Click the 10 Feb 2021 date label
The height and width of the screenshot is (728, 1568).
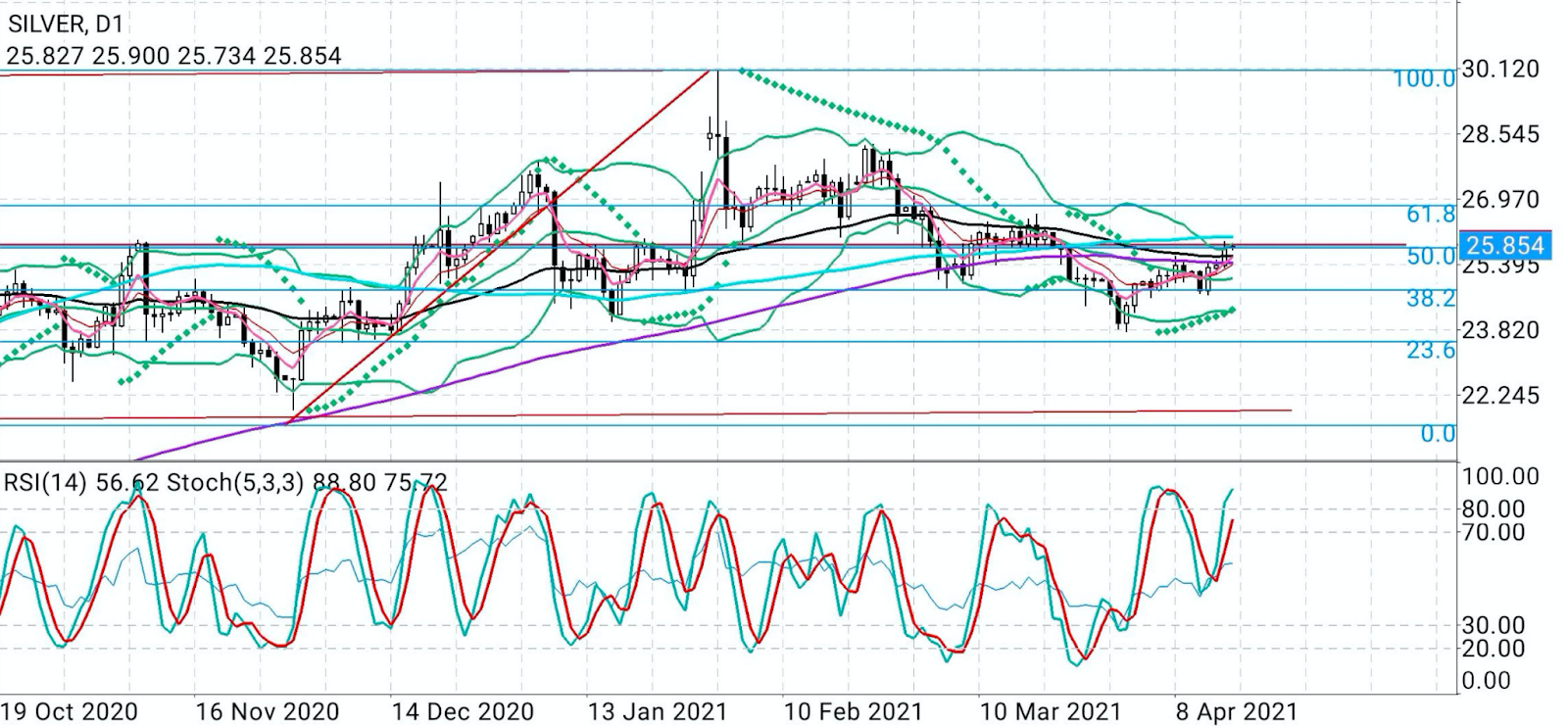coord(853,711)
